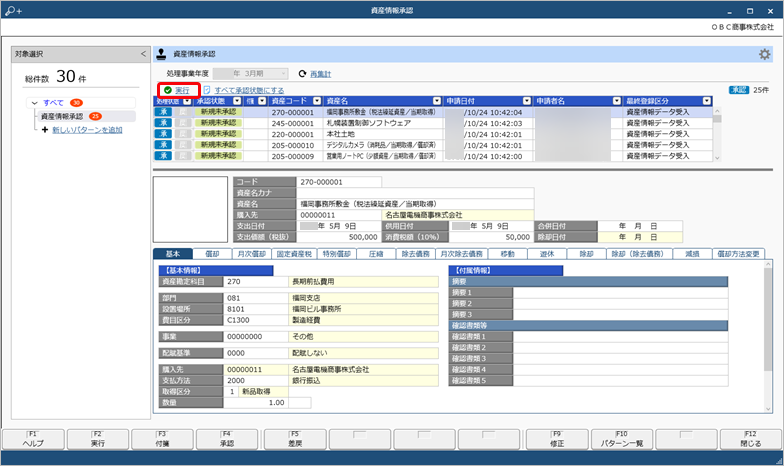784x466 pixels.
Task: Open the 処理状態 column filter dropdown
Action: (x=187, y=101)
